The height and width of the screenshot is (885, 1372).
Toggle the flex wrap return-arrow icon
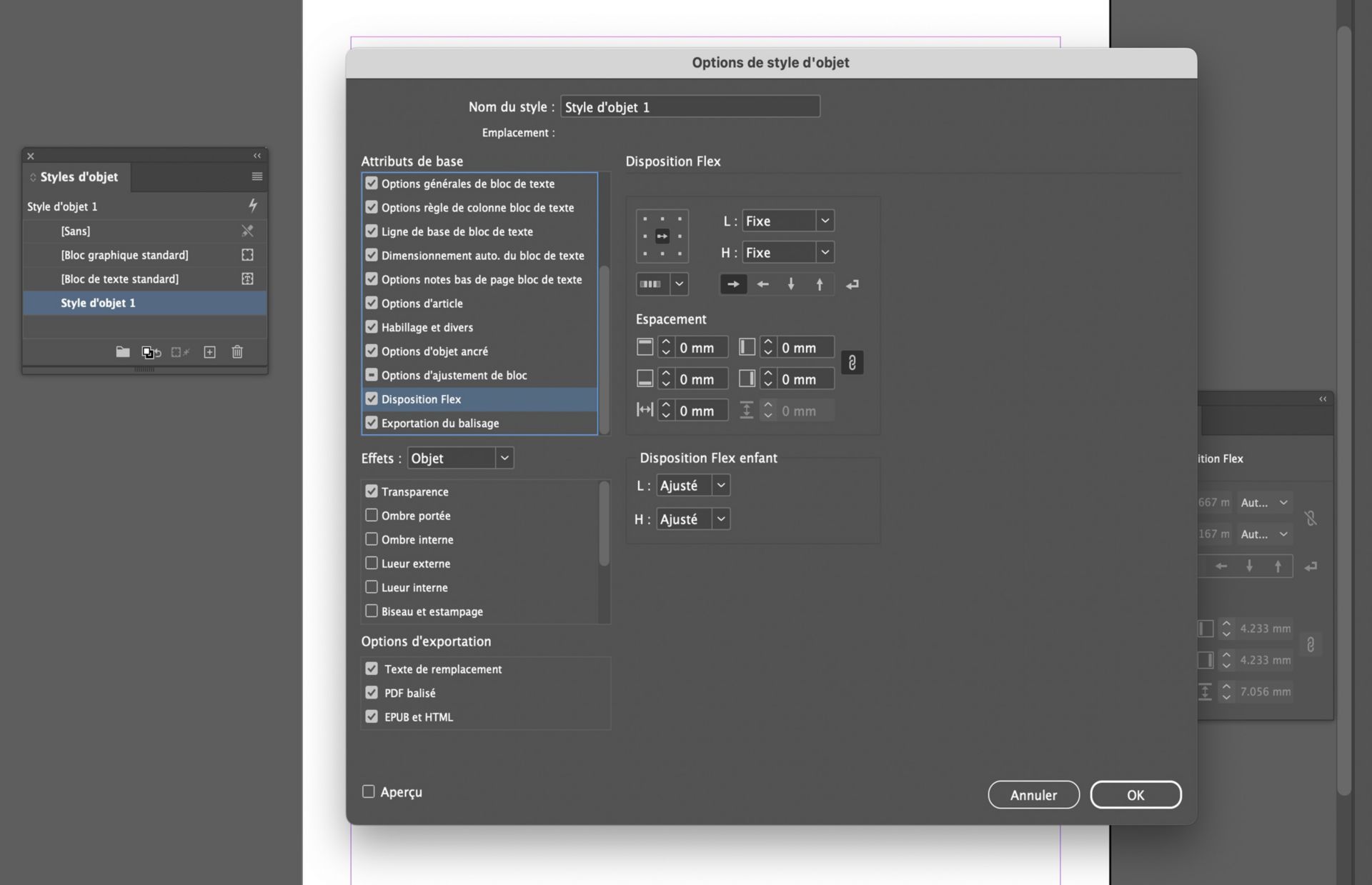point(852,284)
